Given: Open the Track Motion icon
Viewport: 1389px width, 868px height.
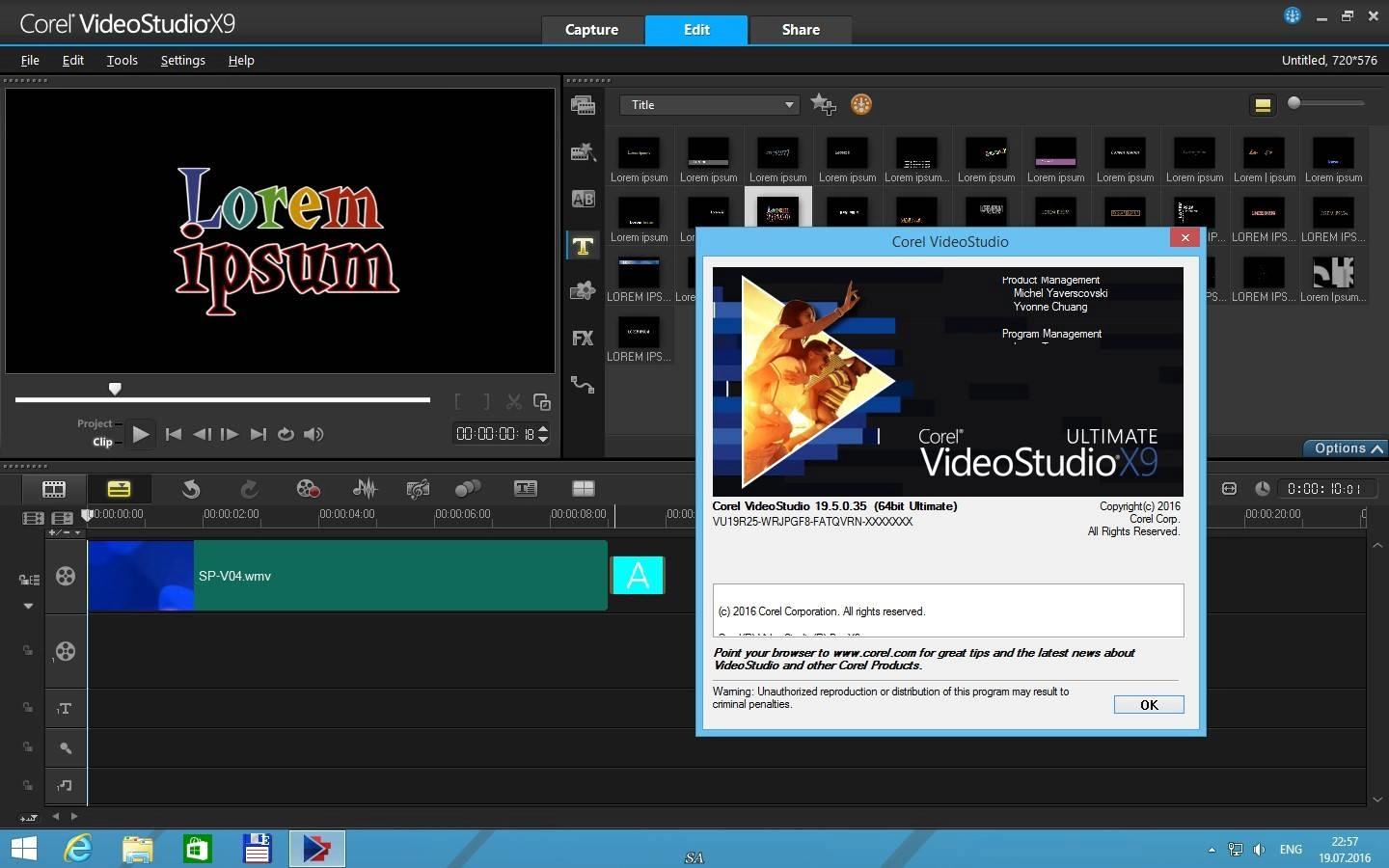Looking at the screenshot, I should click(x=468, y=489).
